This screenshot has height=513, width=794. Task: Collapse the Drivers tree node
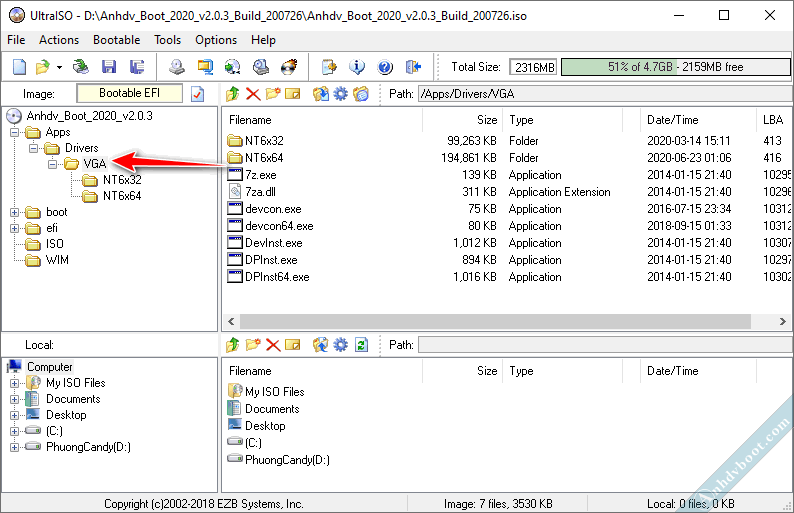pyautogui.click(x=33, y=148)
